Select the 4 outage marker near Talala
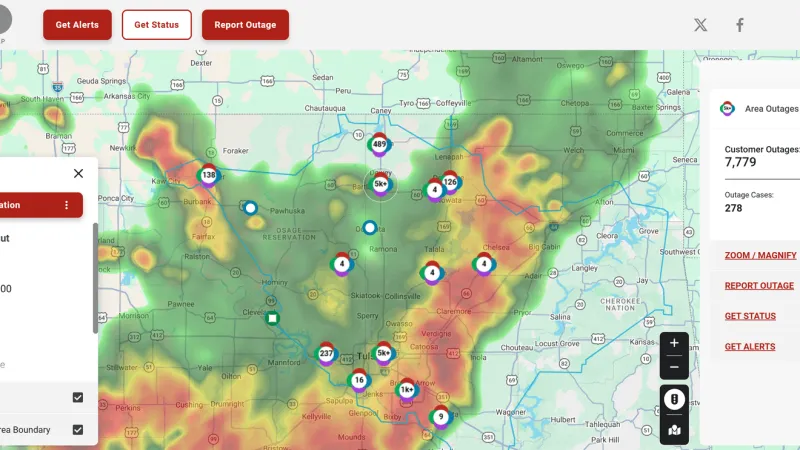Image resolution: width=800 pixels, height=450 pixels. point(432,272)
